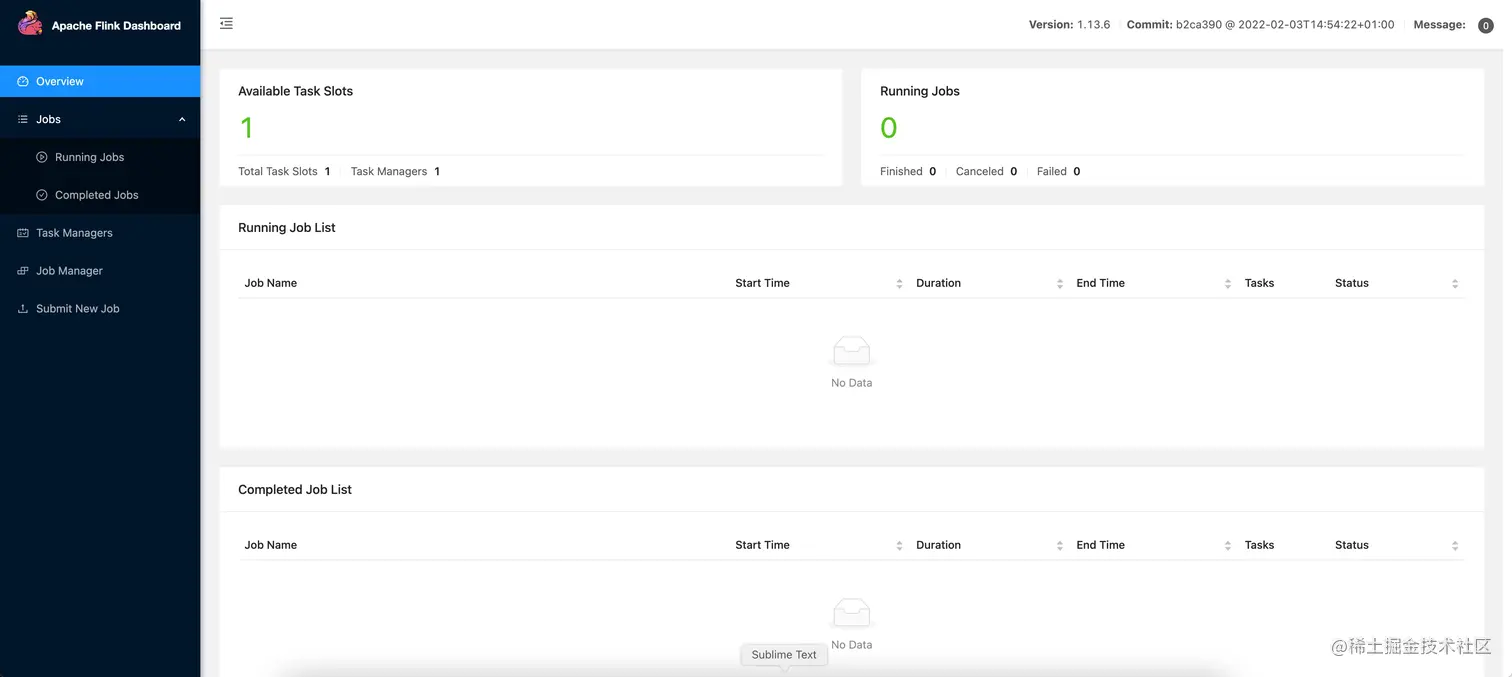Click the Job Manager icon
1512x677 pixels.
click(x=23, y=271)
